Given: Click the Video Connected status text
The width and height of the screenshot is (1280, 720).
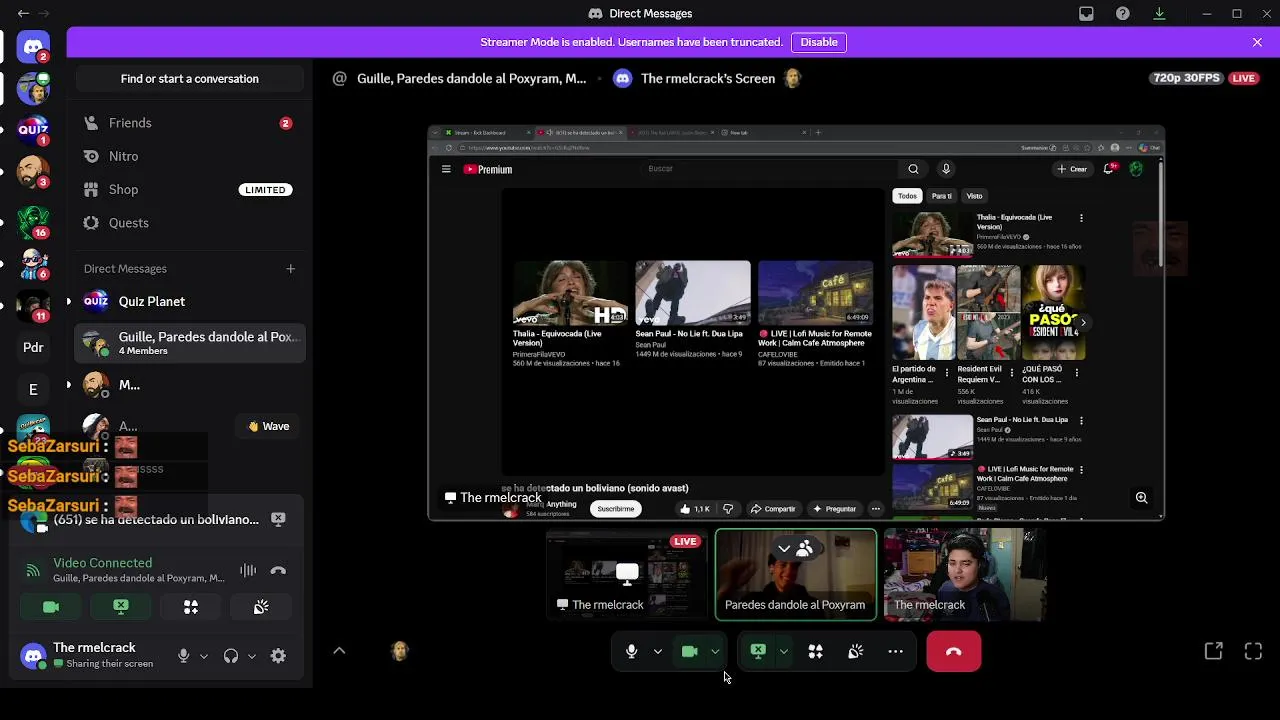Looking at the screenshot, I should point(103,563).
